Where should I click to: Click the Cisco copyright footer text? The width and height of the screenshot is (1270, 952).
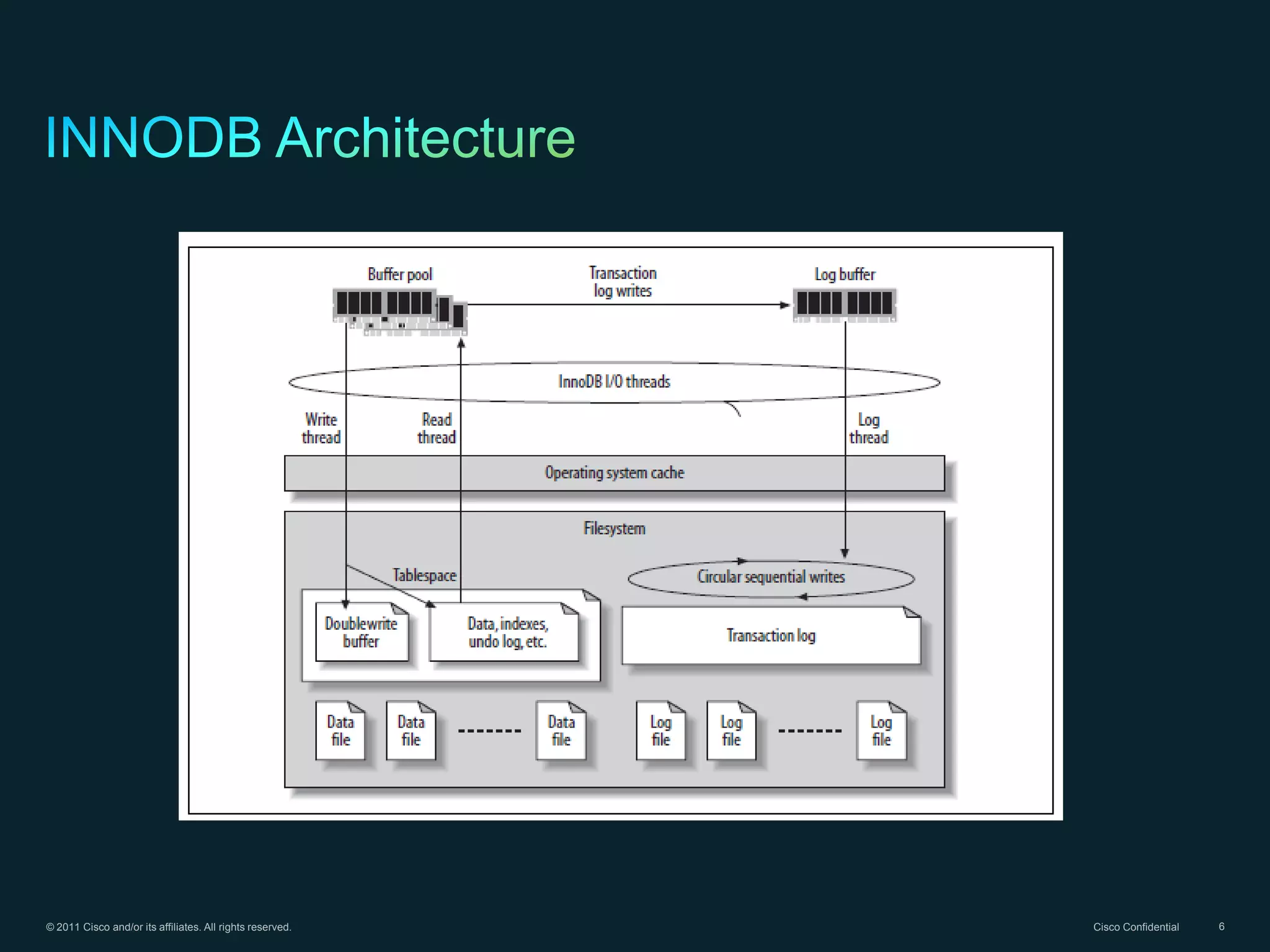(168, 927)
